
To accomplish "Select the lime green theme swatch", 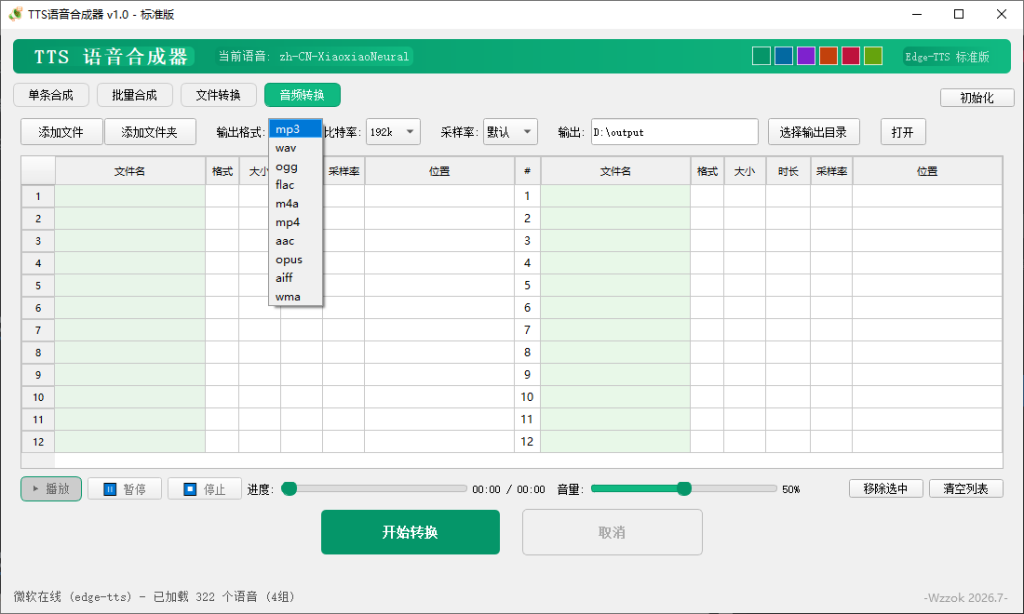I will (x=873, y=56).
